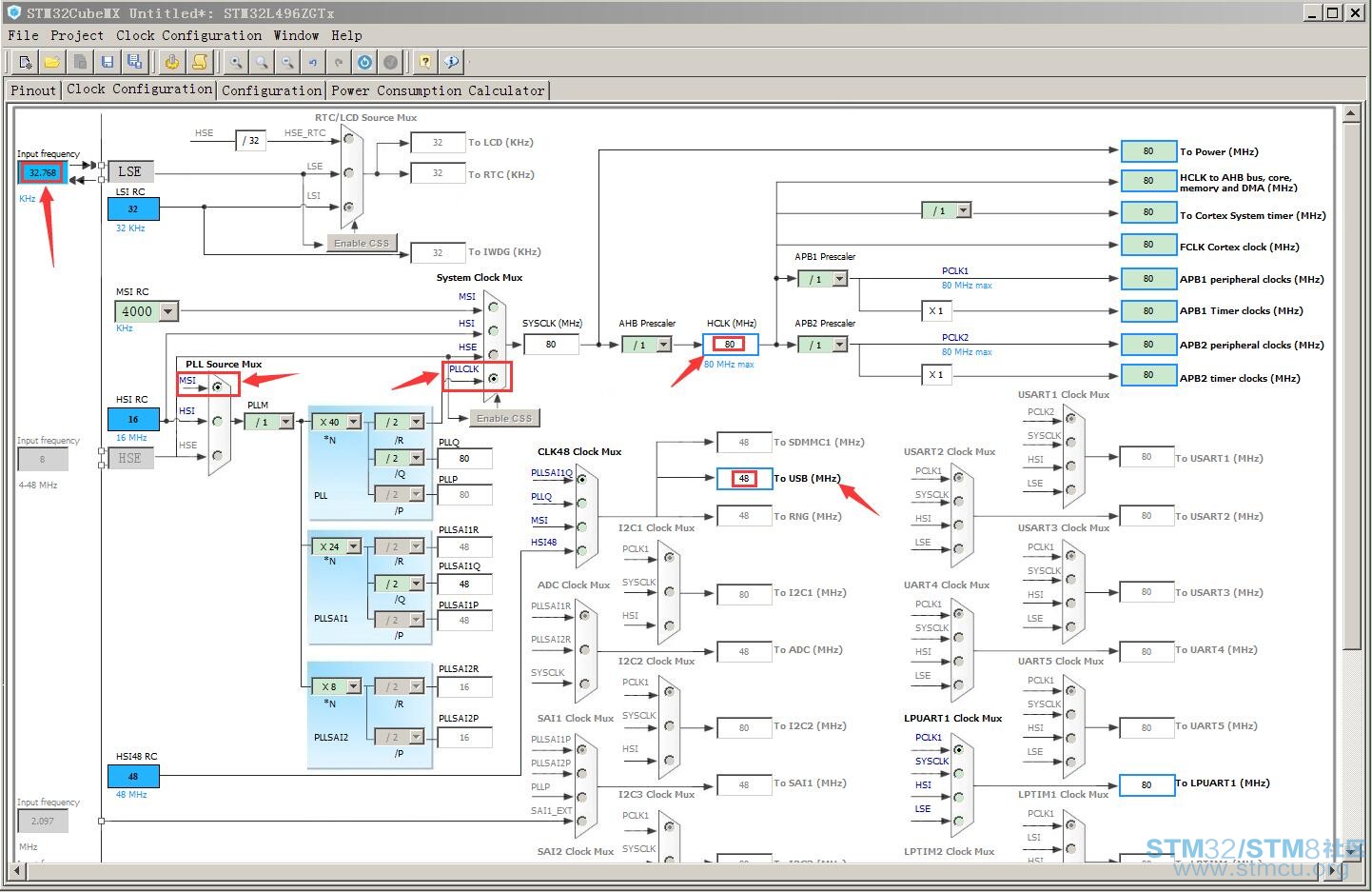Click the Save Project floppy icon
The image size is (1372, 892).
click(x=108, y=63)
